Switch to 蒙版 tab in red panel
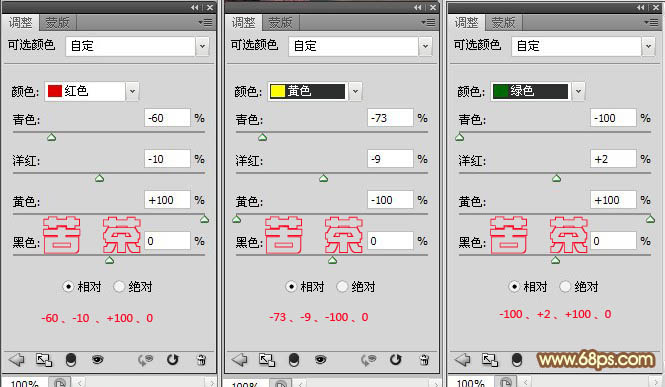The image size is (665, 387). 58,22
